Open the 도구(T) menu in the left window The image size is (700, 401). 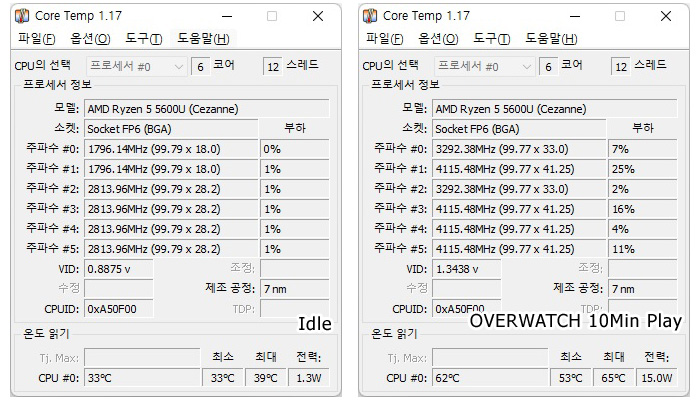(x=143, y=39)
